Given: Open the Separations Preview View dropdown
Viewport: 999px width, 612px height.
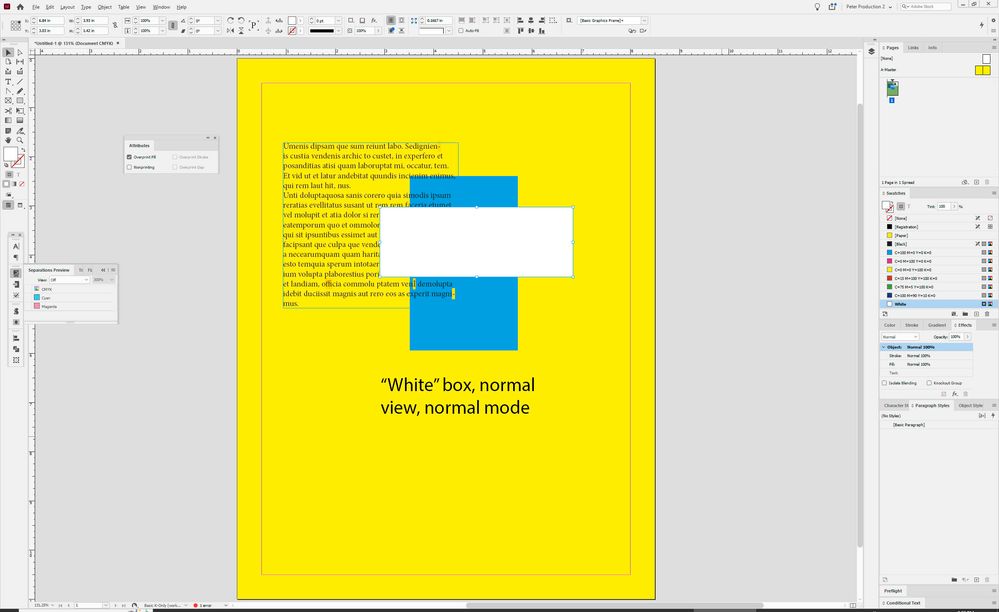Looking at the screenshot, I should (x=70, y=280).
